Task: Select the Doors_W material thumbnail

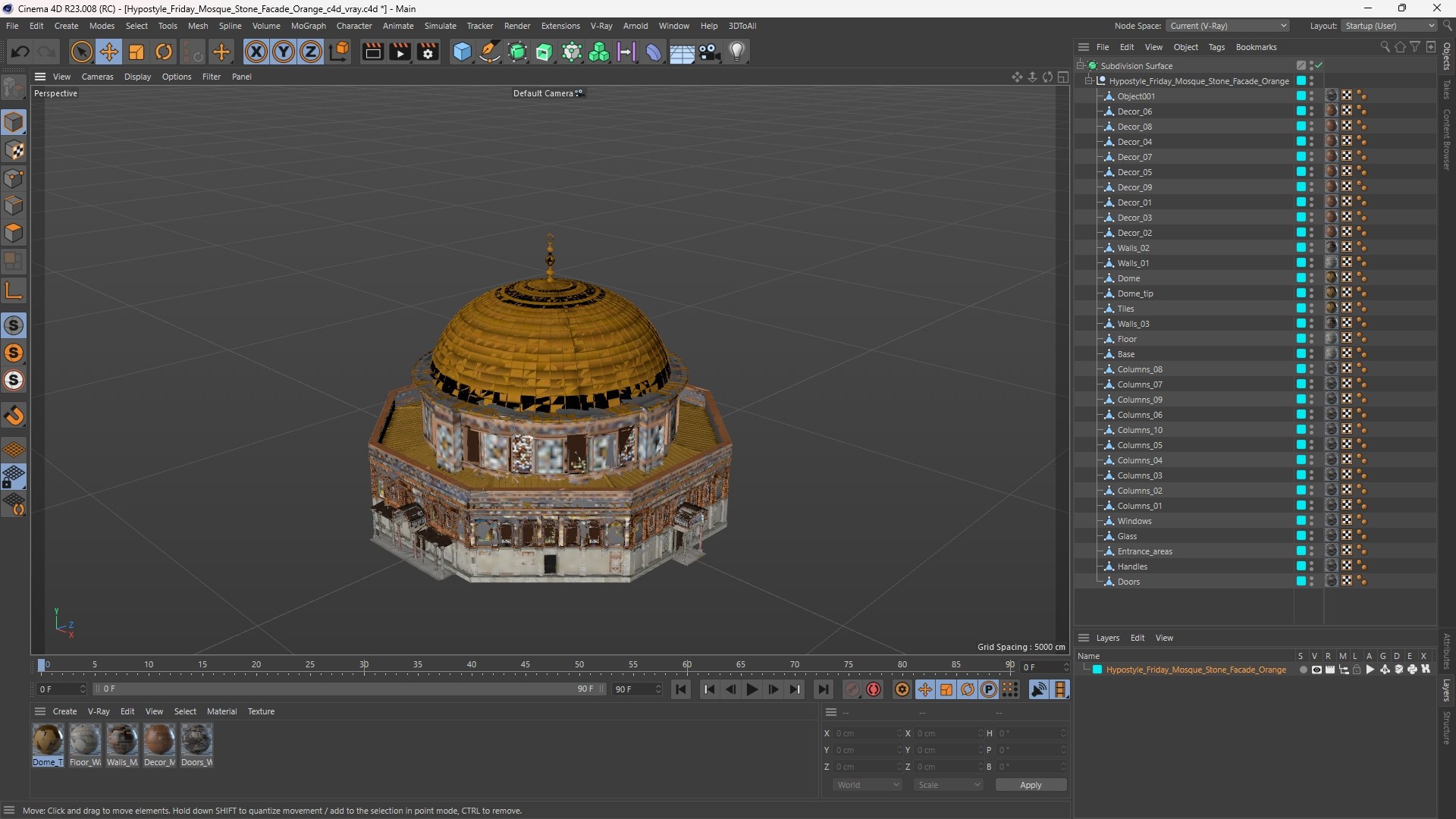Action: [196, 745]
